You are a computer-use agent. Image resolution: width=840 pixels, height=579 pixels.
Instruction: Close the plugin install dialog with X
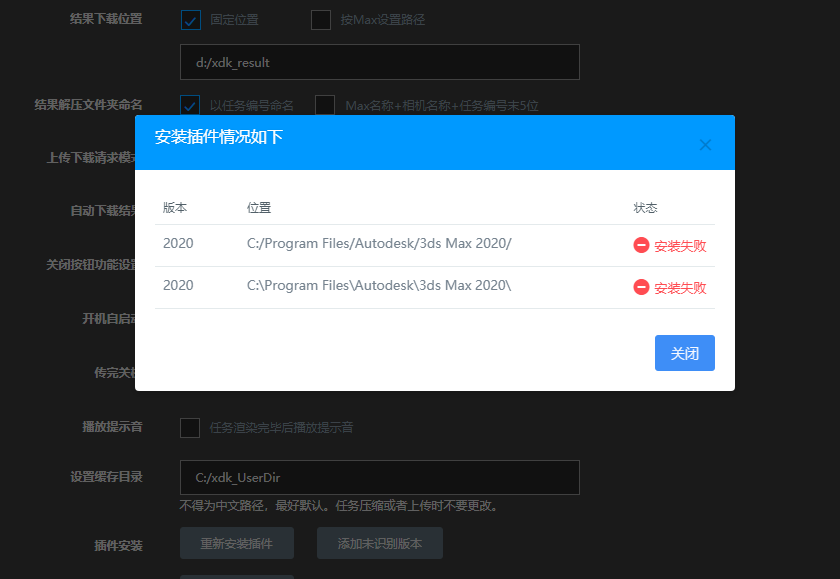tap(705, 145)
